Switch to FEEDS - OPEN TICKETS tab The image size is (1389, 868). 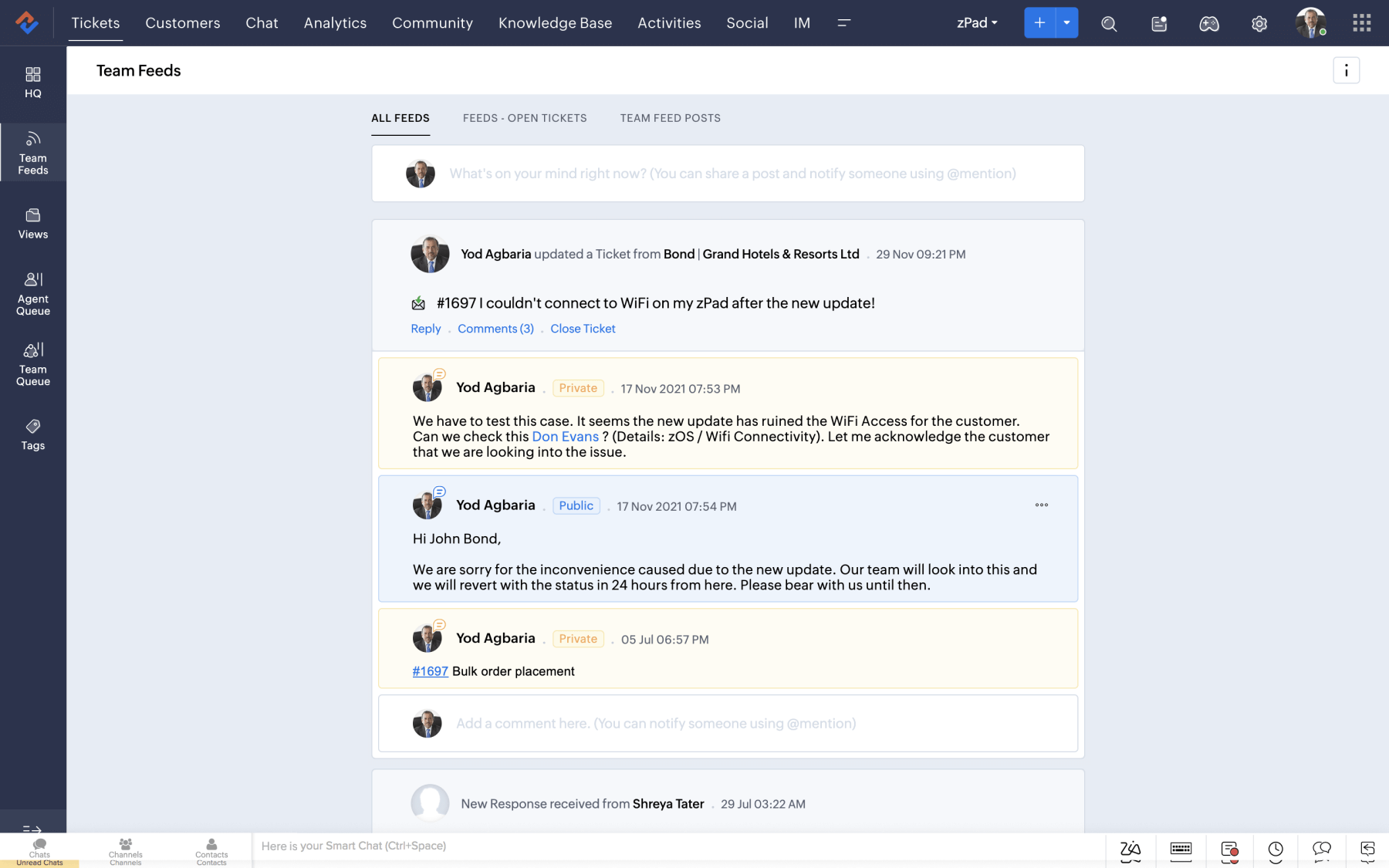click(x=525, y=118)
